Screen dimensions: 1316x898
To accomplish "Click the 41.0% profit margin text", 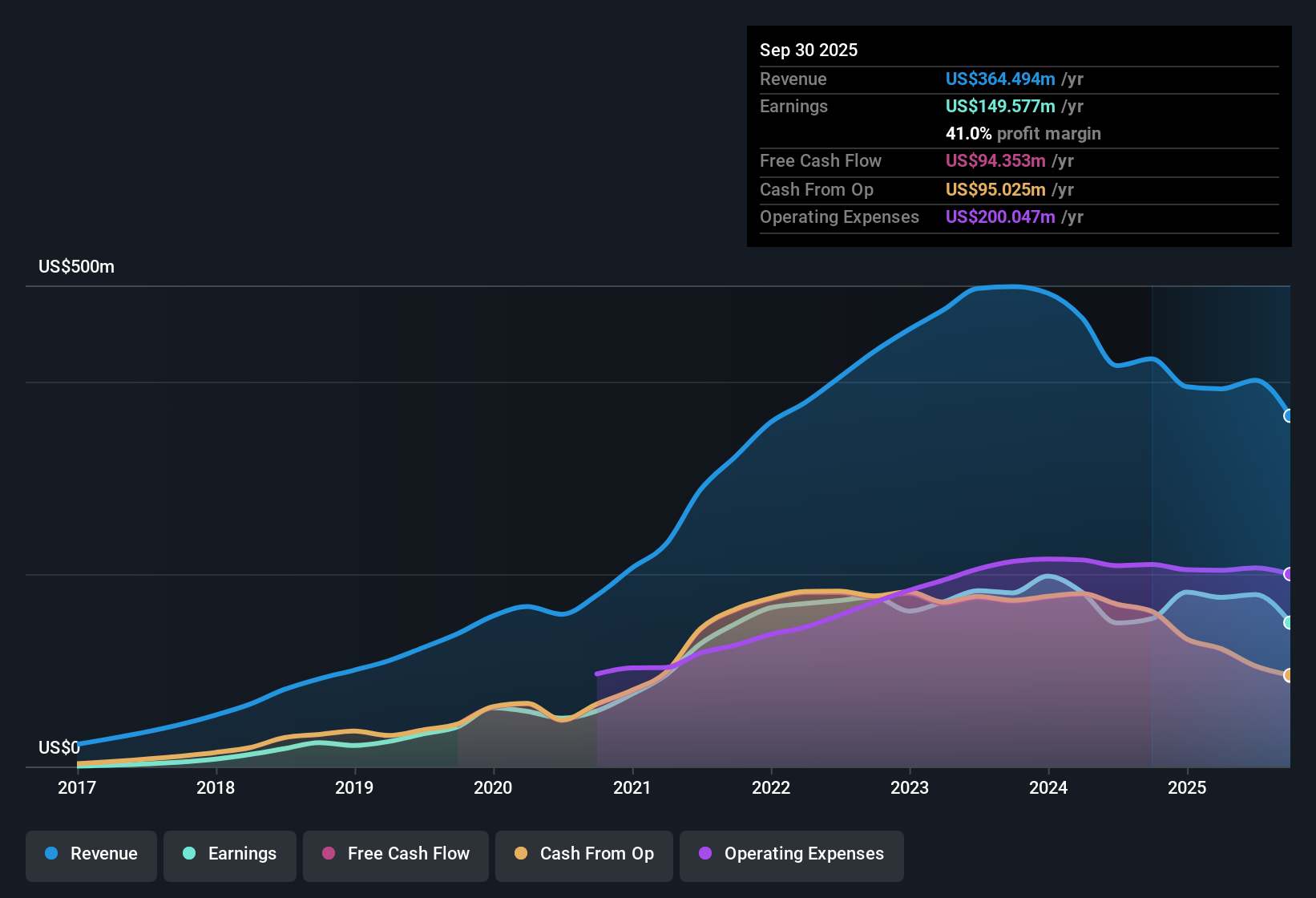I will (x=1023, y=134).
